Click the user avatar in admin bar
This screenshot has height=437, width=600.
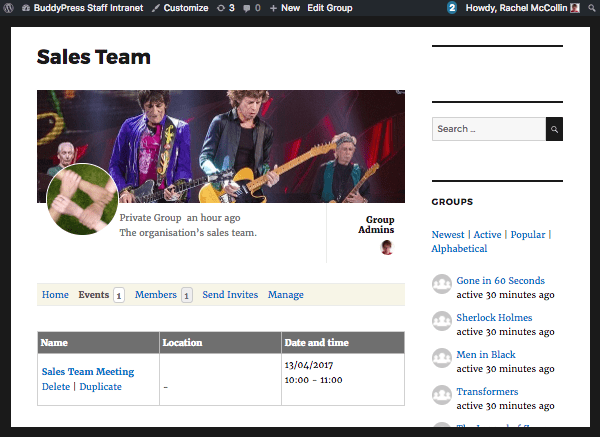click(575, 8)
